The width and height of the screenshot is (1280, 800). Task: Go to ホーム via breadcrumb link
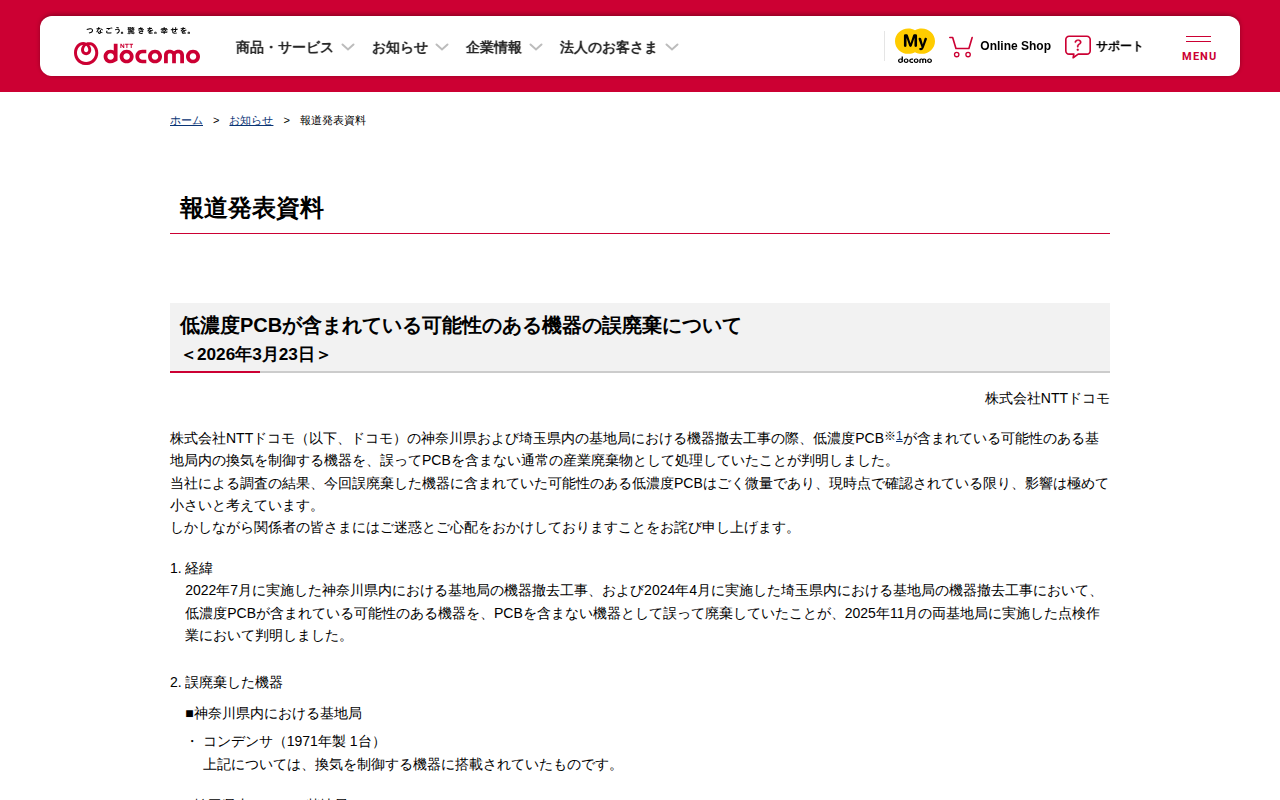tap(186, 120)
